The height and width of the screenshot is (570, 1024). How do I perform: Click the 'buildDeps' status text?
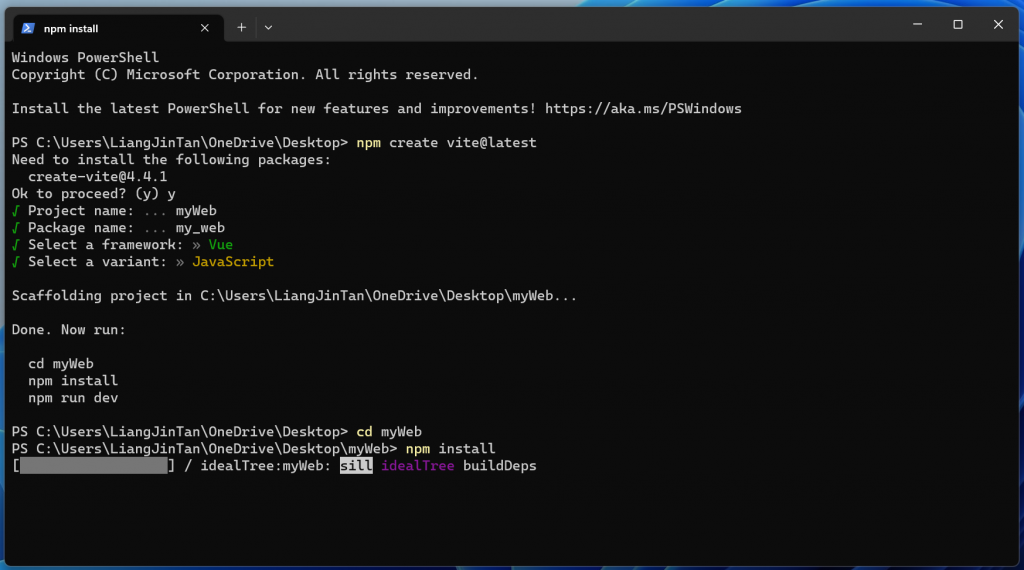(500, 466)
